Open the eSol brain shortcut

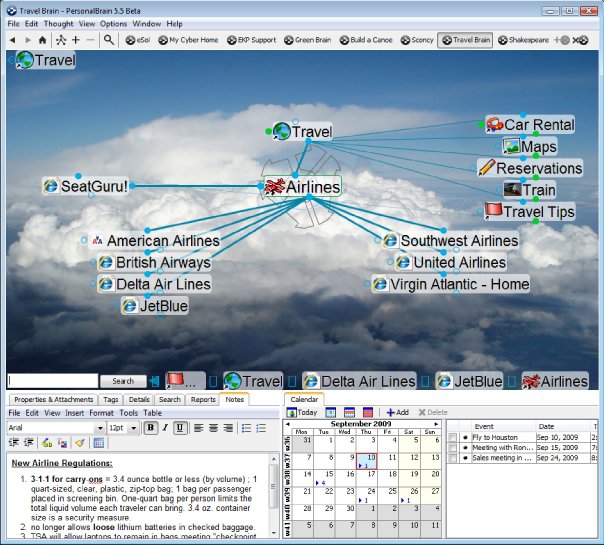point(138,40)
